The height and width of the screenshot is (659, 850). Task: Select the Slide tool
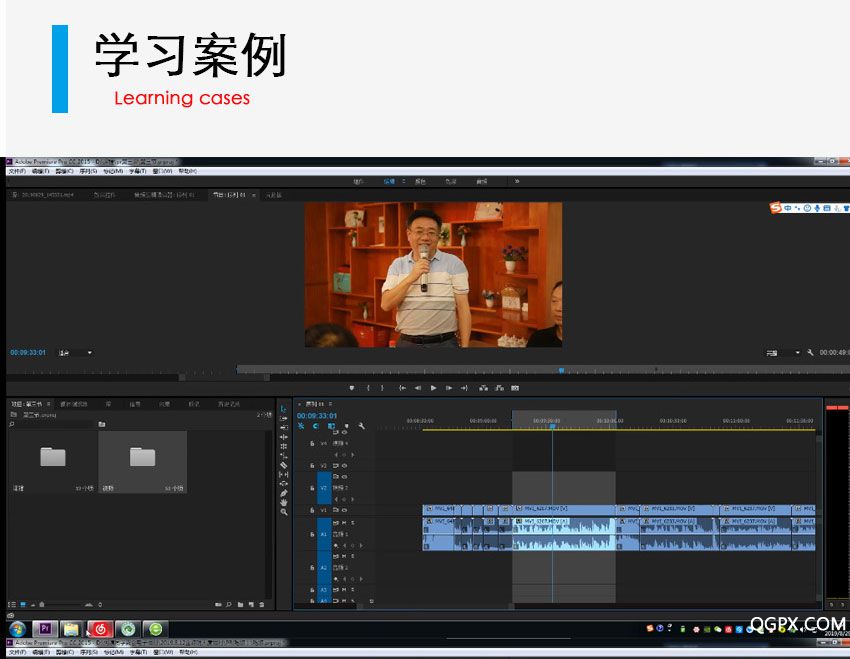tap(284, 483)
